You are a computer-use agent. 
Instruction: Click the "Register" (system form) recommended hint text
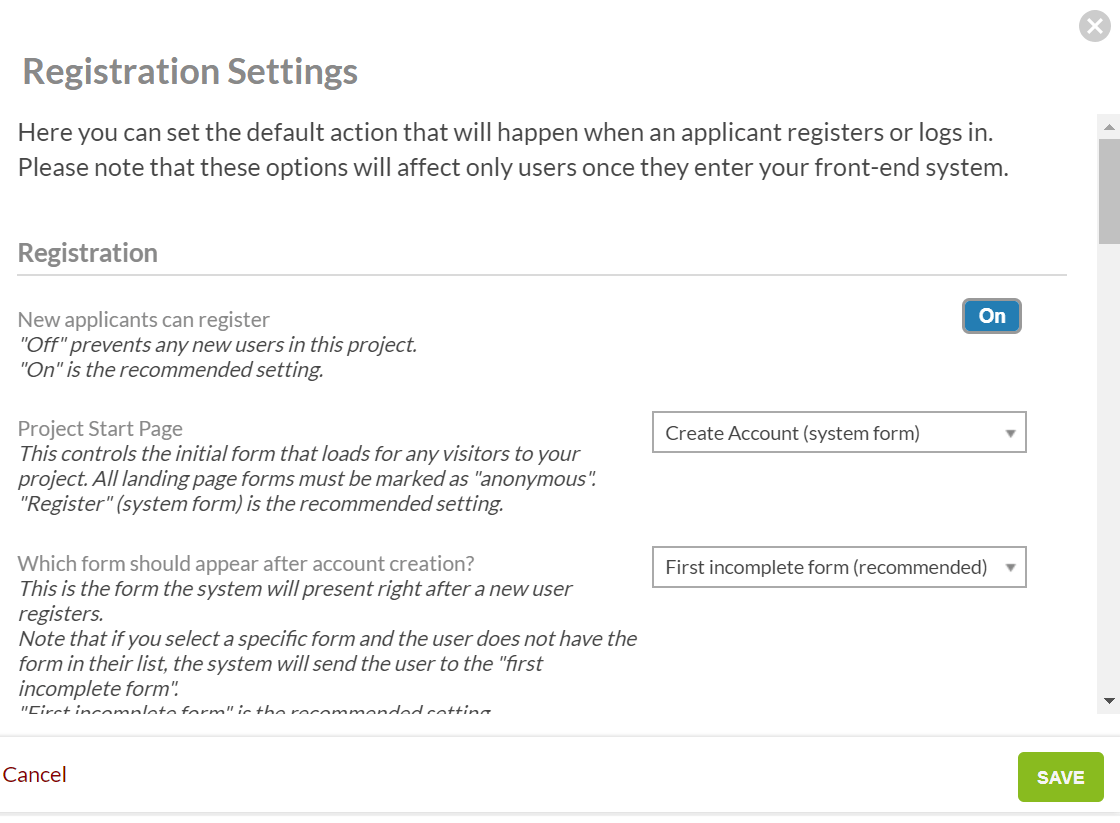click(x=260, y=504)
